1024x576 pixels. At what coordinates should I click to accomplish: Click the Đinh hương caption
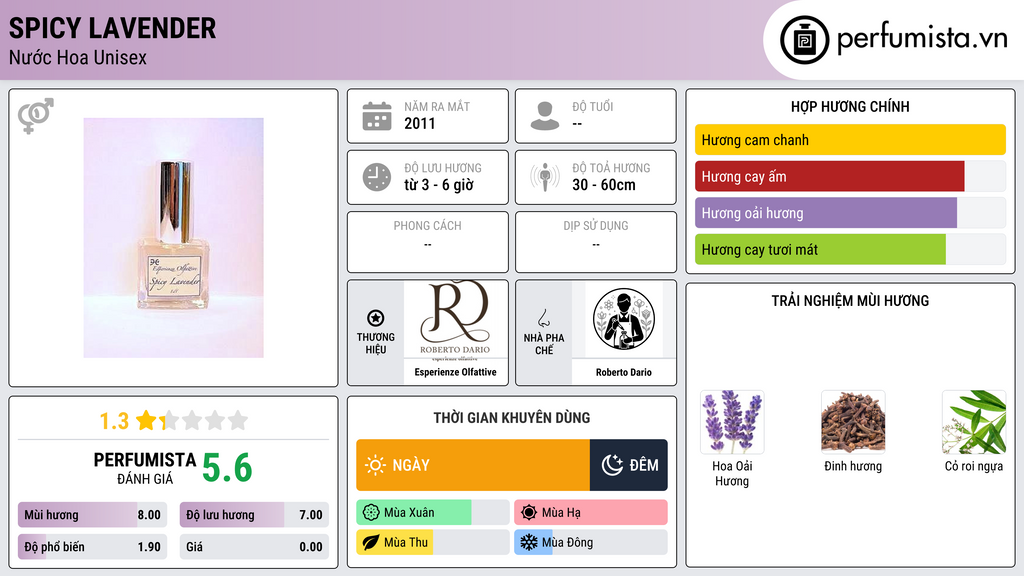tap(853, 466)
